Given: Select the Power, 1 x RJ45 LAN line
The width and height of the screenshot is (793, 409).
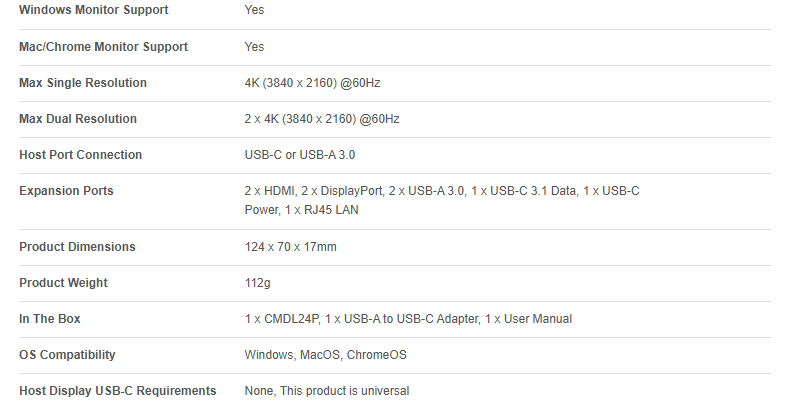Looking at the screenshot, I should 301,210.
